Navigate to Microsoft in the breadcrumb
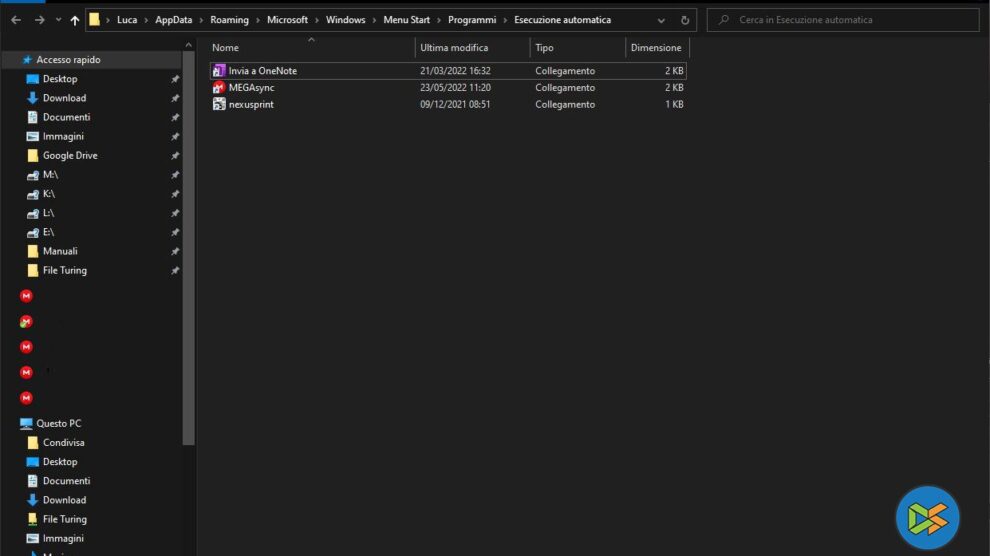 pyautogui.click(x=287, y=20)
